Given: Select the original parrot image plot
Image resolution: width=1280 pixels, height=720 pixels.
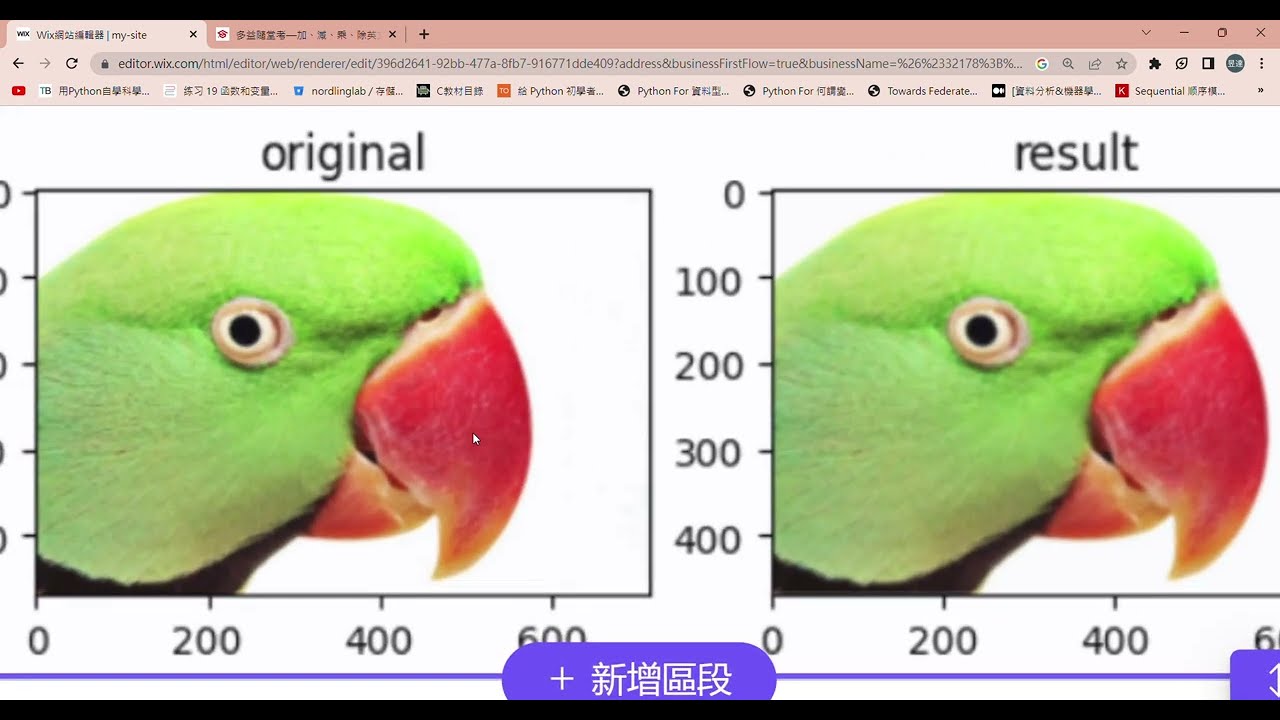Looking at the screenshot, I should pos(343,393).
